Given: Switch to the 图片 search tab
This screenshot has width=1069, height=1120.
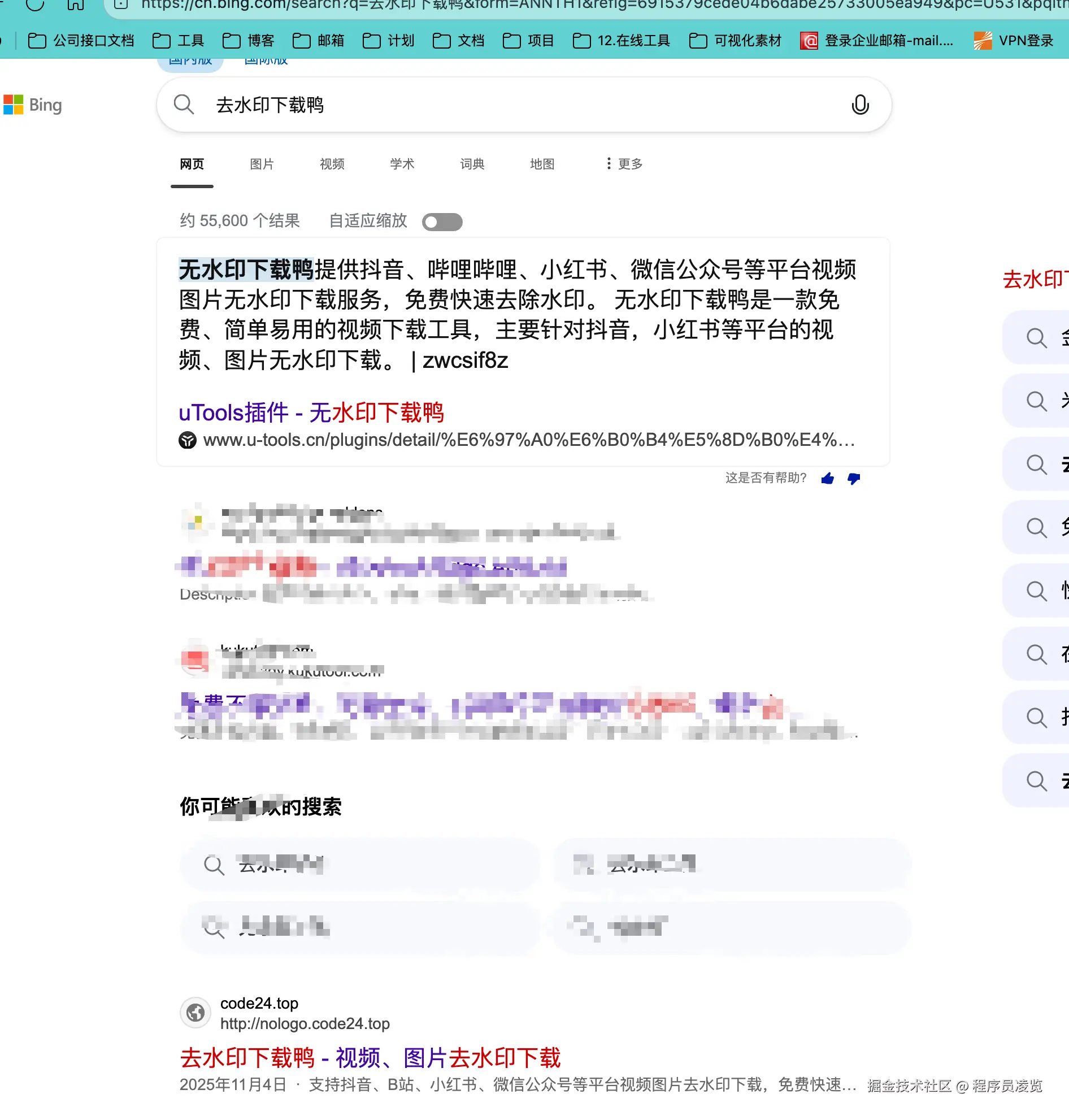Looking at the screenshot, I should click(x=262, y=163).
